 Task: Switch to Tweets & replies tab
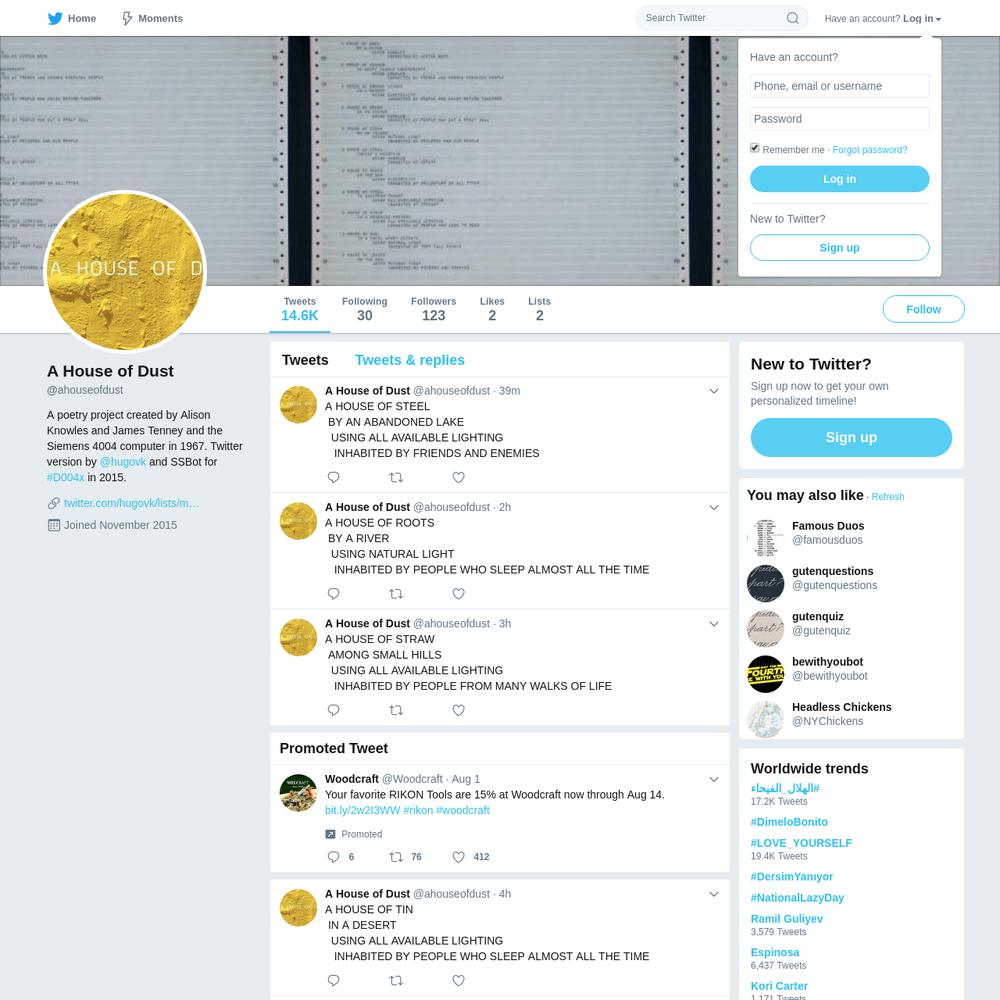tap(409, 360)
